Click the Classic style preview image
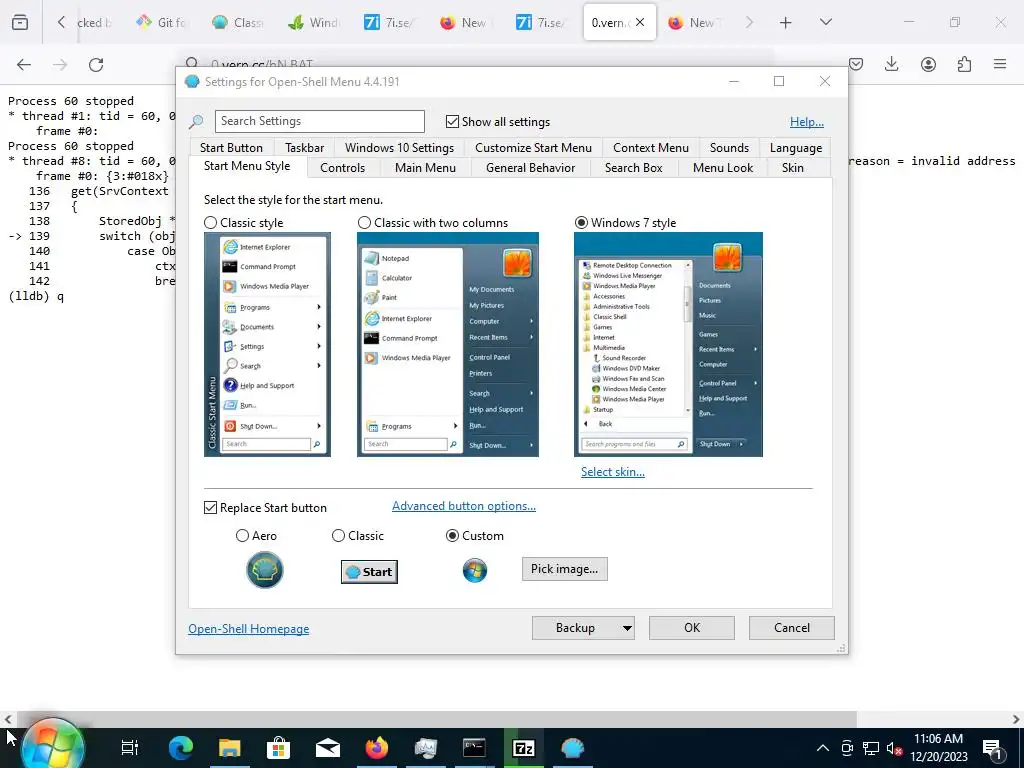The height and width of the screenshot is (768, 1024). pyautogui.click(x=267, y=344)
